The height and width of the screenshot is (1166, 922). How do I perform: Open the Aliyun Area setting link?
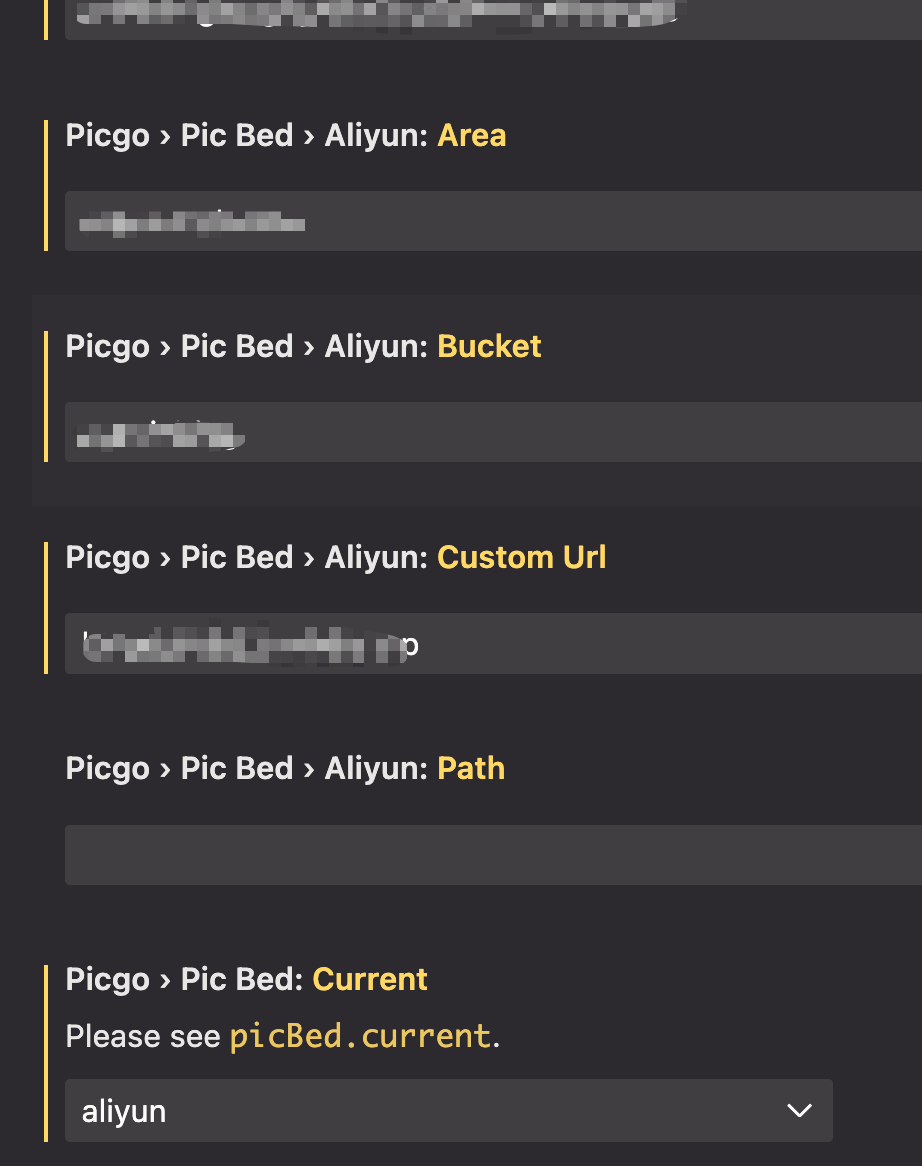click(x=471, y=135)
